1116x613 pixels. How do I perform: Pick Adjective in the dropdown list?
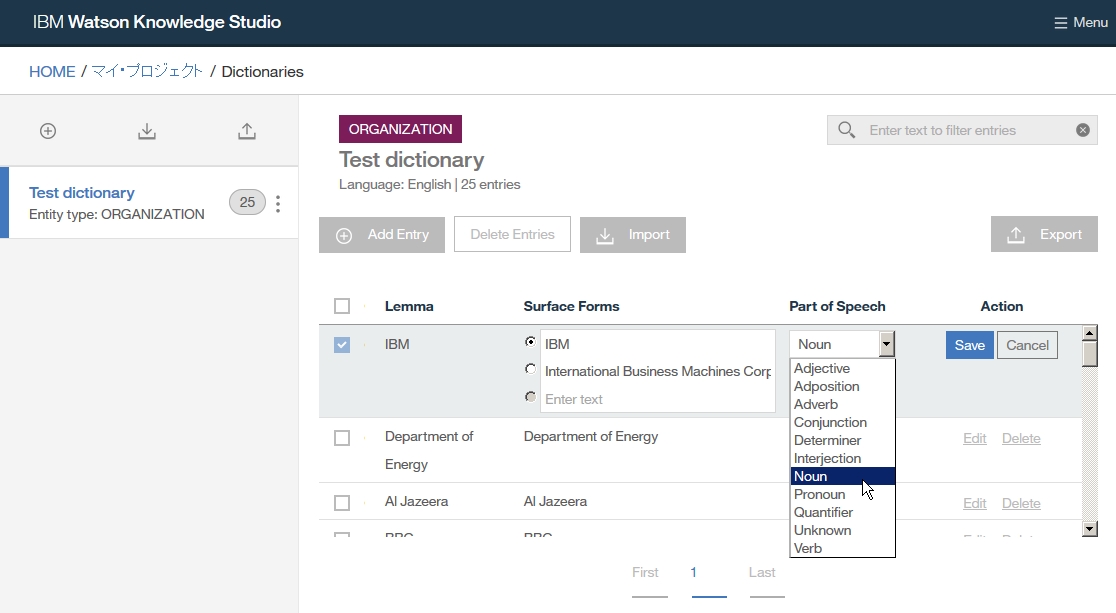coord(822,368)
